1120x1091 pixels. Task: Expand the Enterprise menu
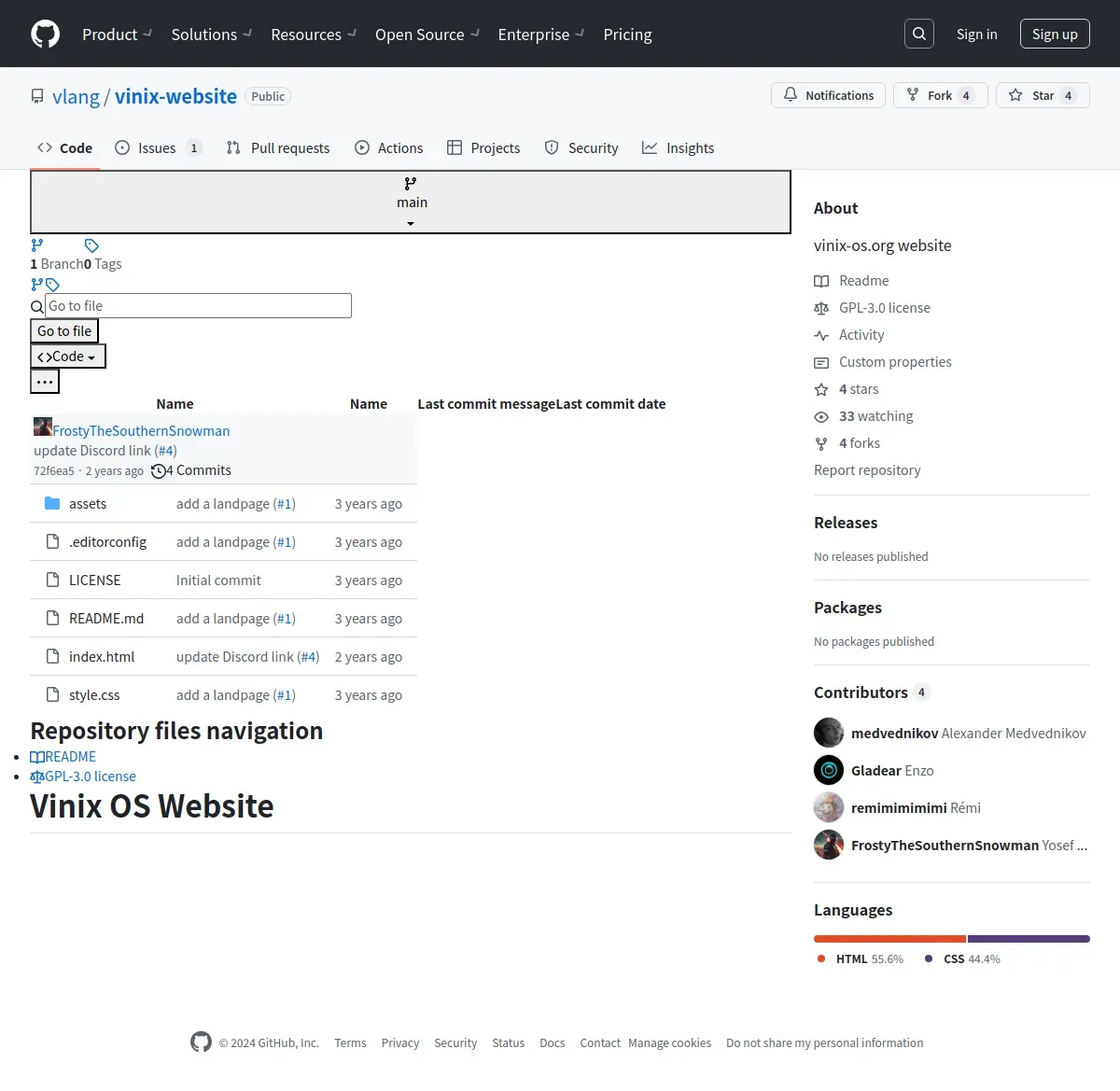tap(540, 35)
